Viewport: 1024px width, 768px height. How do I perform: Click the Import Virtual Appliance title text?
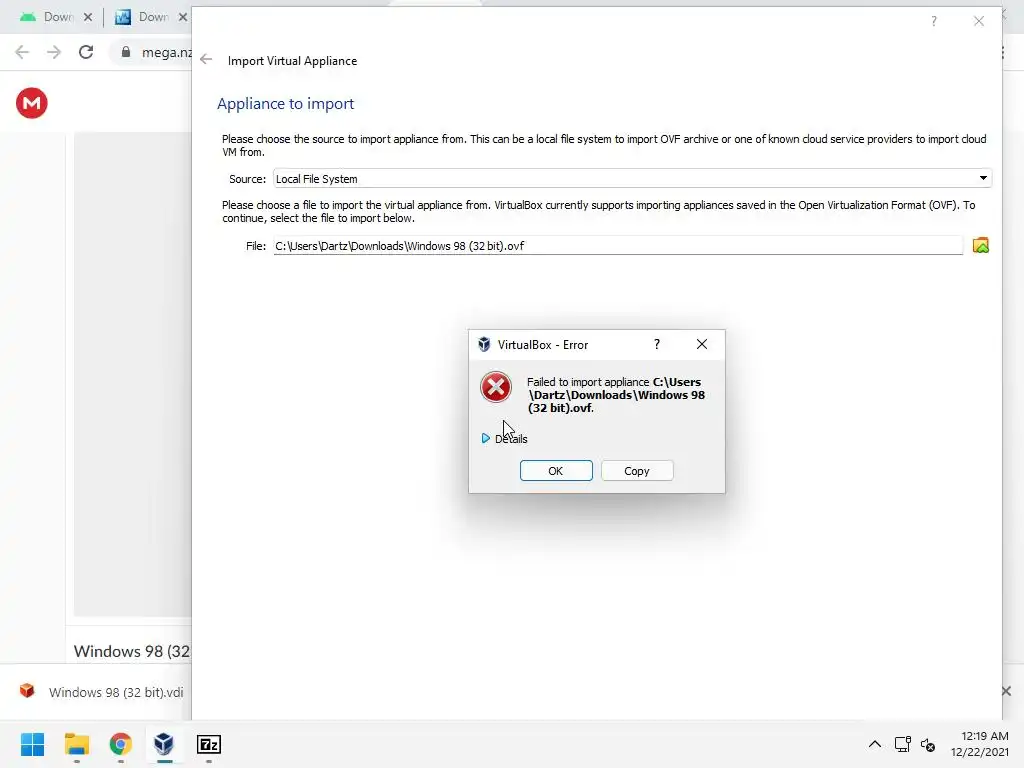pyautogui.click(x=293, y=61)
